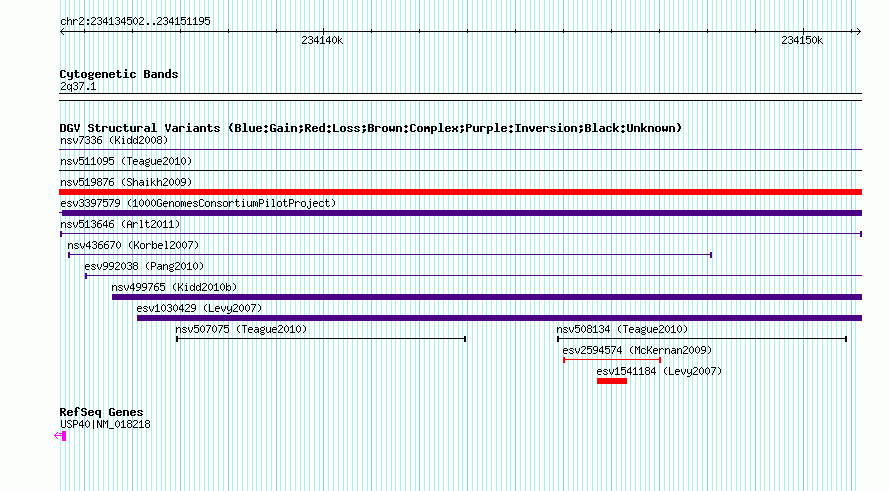Open nsv499765 (Kidd2010b) label
This screenshot has height=491, width=890.
(x=174, y=287)
